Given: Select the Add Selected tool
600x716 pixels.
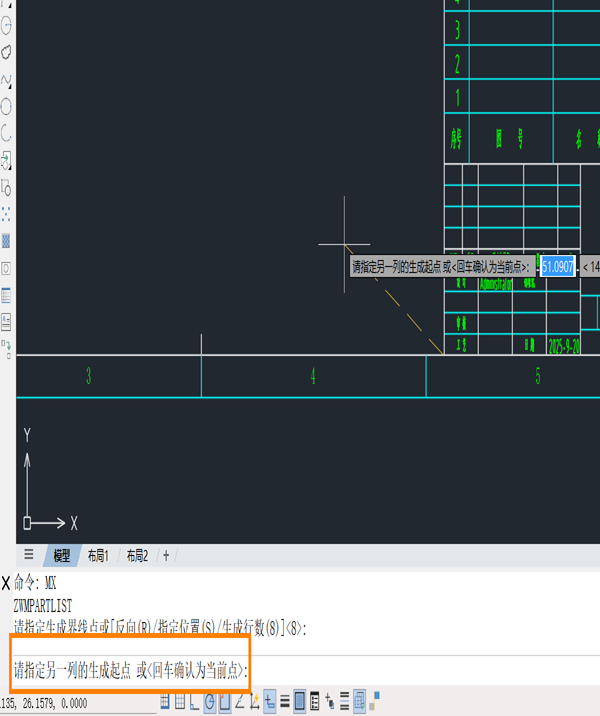Looking at the screenshot, I should tap(6, 349).
